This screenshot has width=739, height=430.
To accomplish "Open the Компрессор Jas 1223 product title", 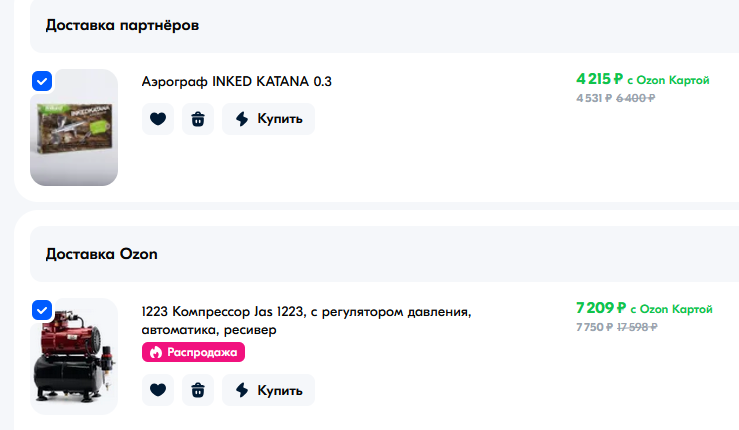I will click(306, 321).
